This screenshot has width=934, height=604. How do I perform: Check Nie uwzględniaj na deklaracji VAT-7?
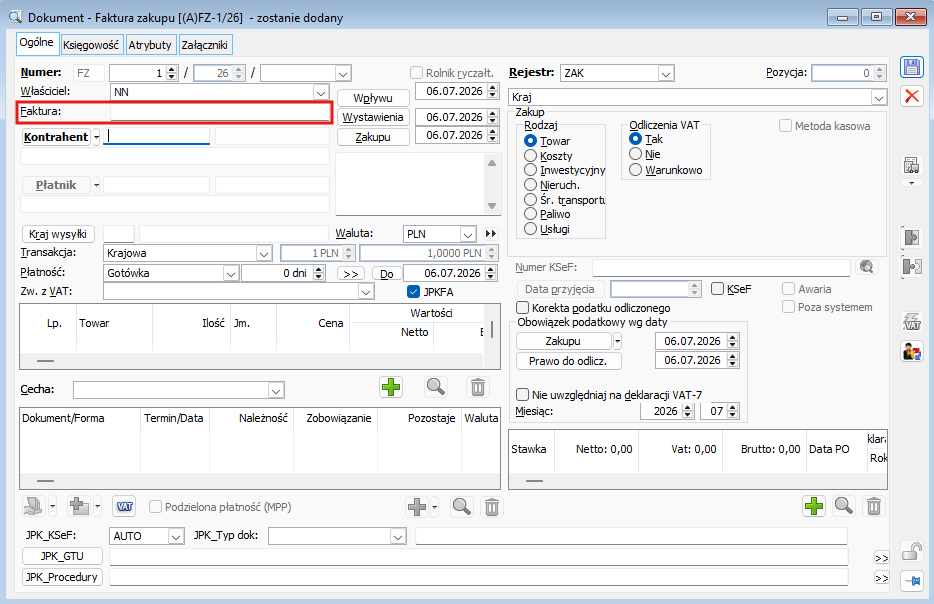[x=522, y=394]
